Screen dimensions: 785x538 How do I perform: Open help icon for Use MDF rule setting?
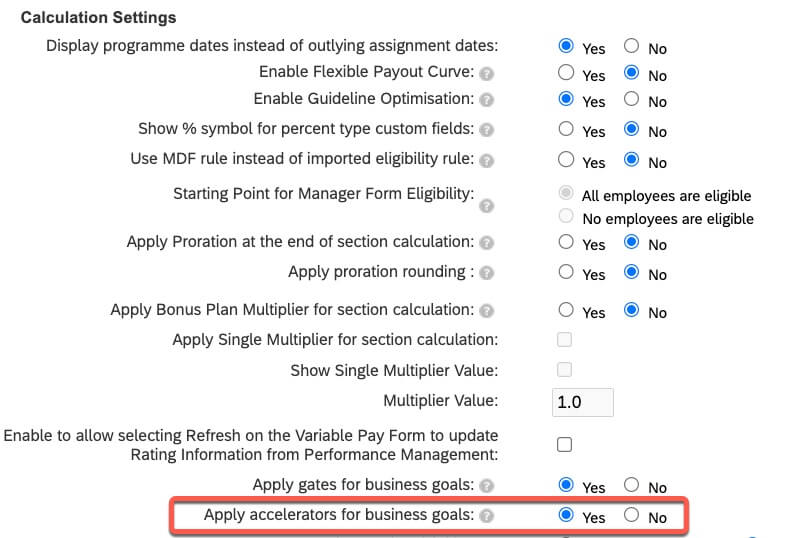pyautogui.click(x=486, y=161)
